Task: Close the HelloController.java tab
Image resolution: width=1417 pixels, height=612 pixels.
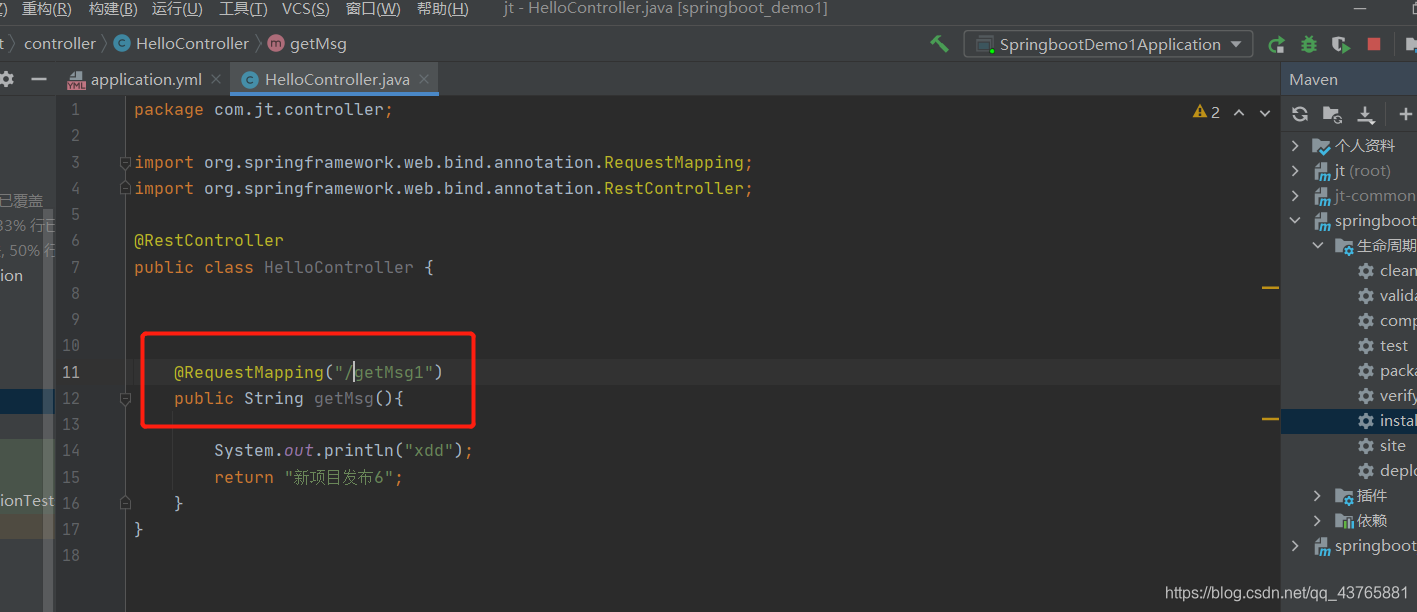Action: tap(424, 79)
